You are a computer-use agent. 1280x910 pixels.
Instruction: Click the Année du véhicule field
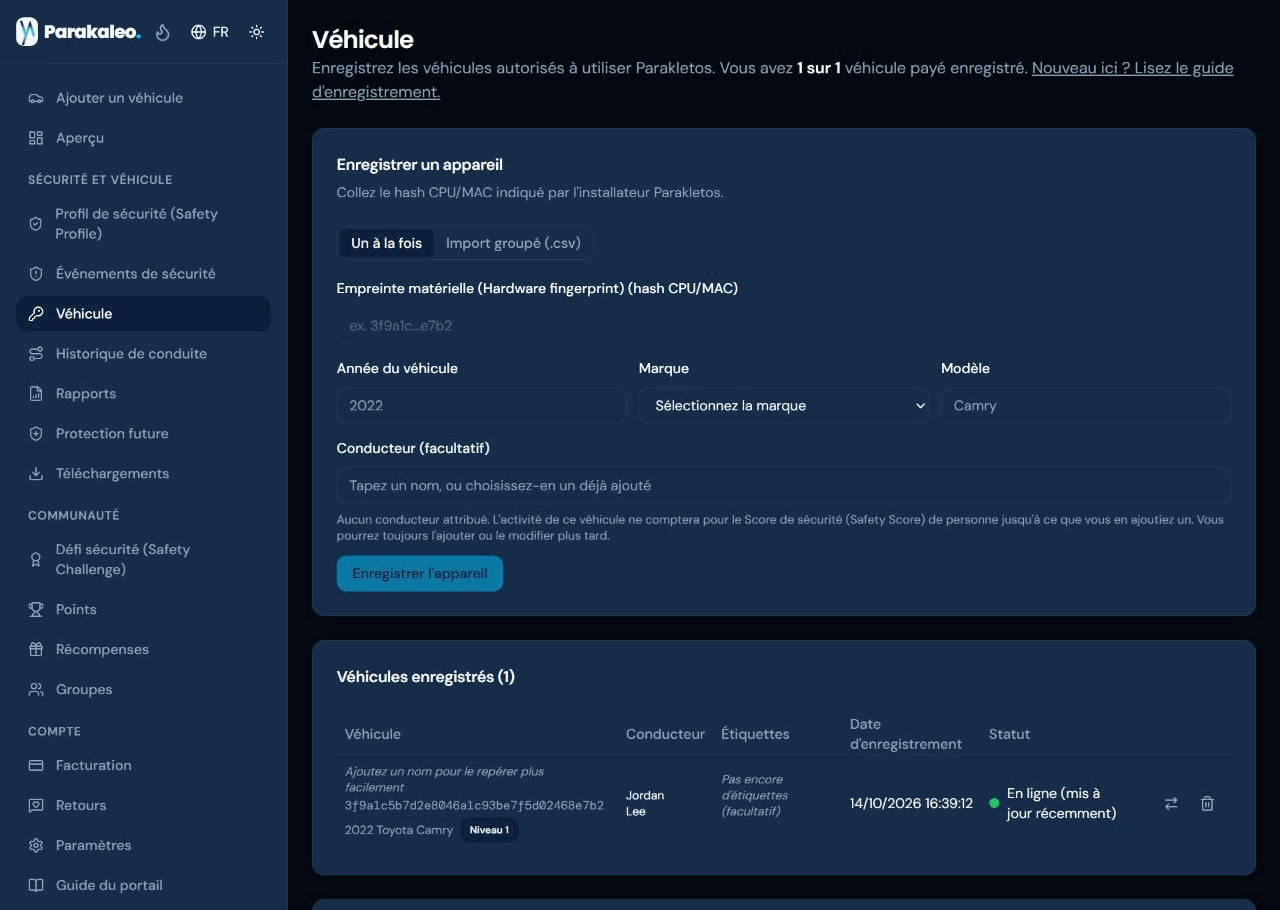click(482, 406)
